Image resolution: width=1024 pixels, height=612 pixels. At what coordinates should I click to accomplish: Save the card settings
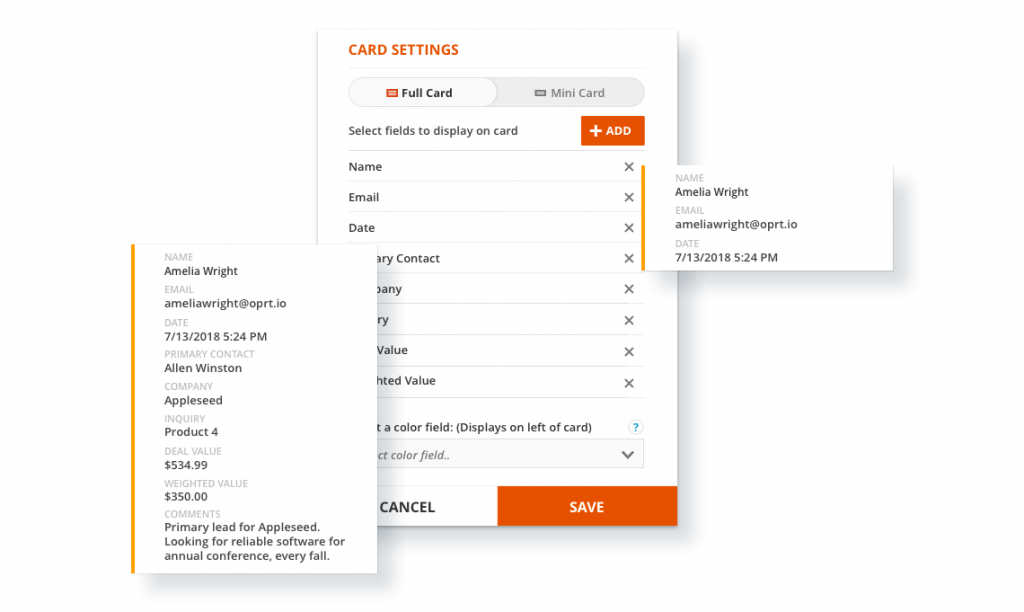tap(587, 507)
